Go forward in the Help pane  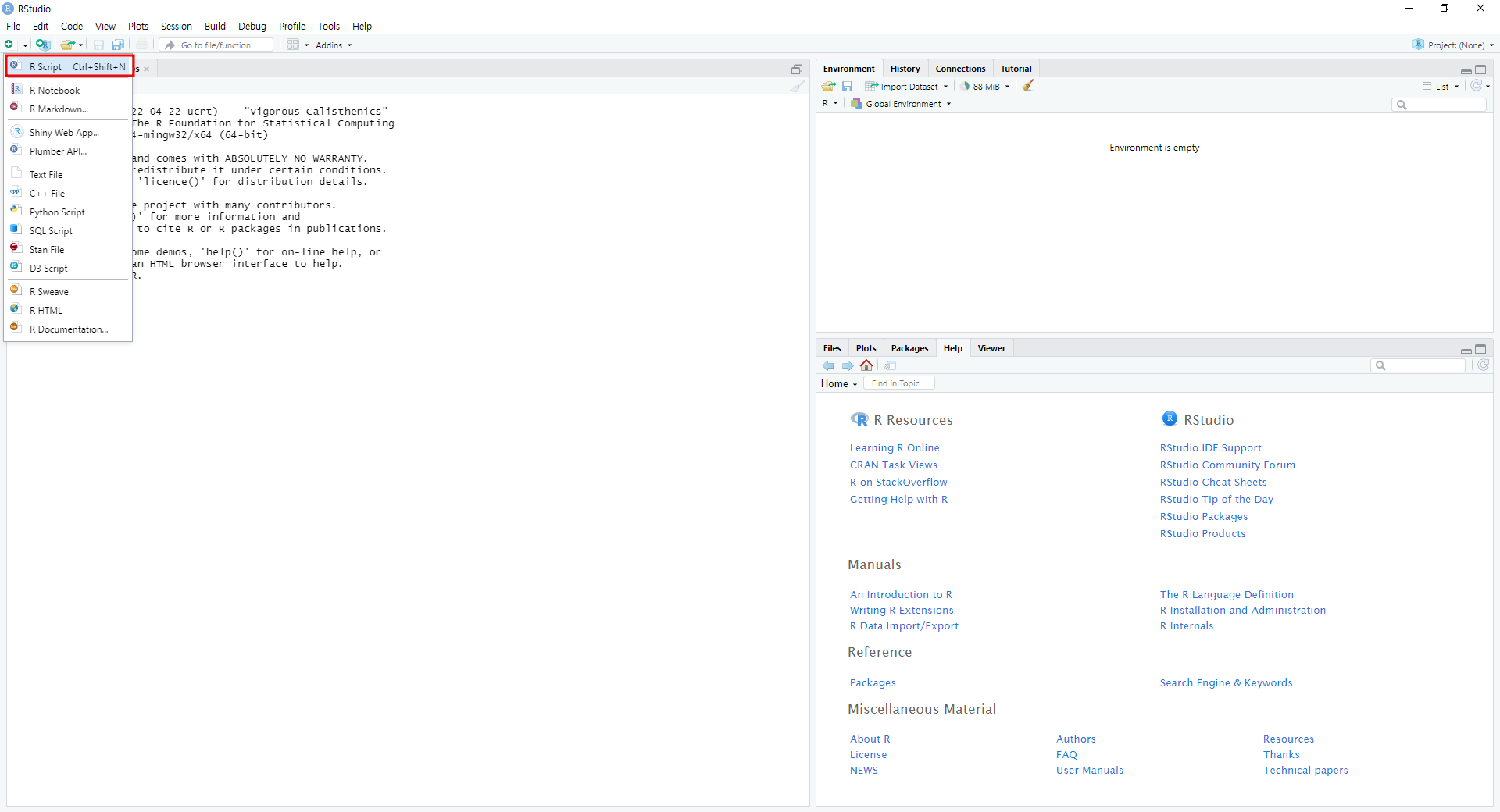coord(847,365)
